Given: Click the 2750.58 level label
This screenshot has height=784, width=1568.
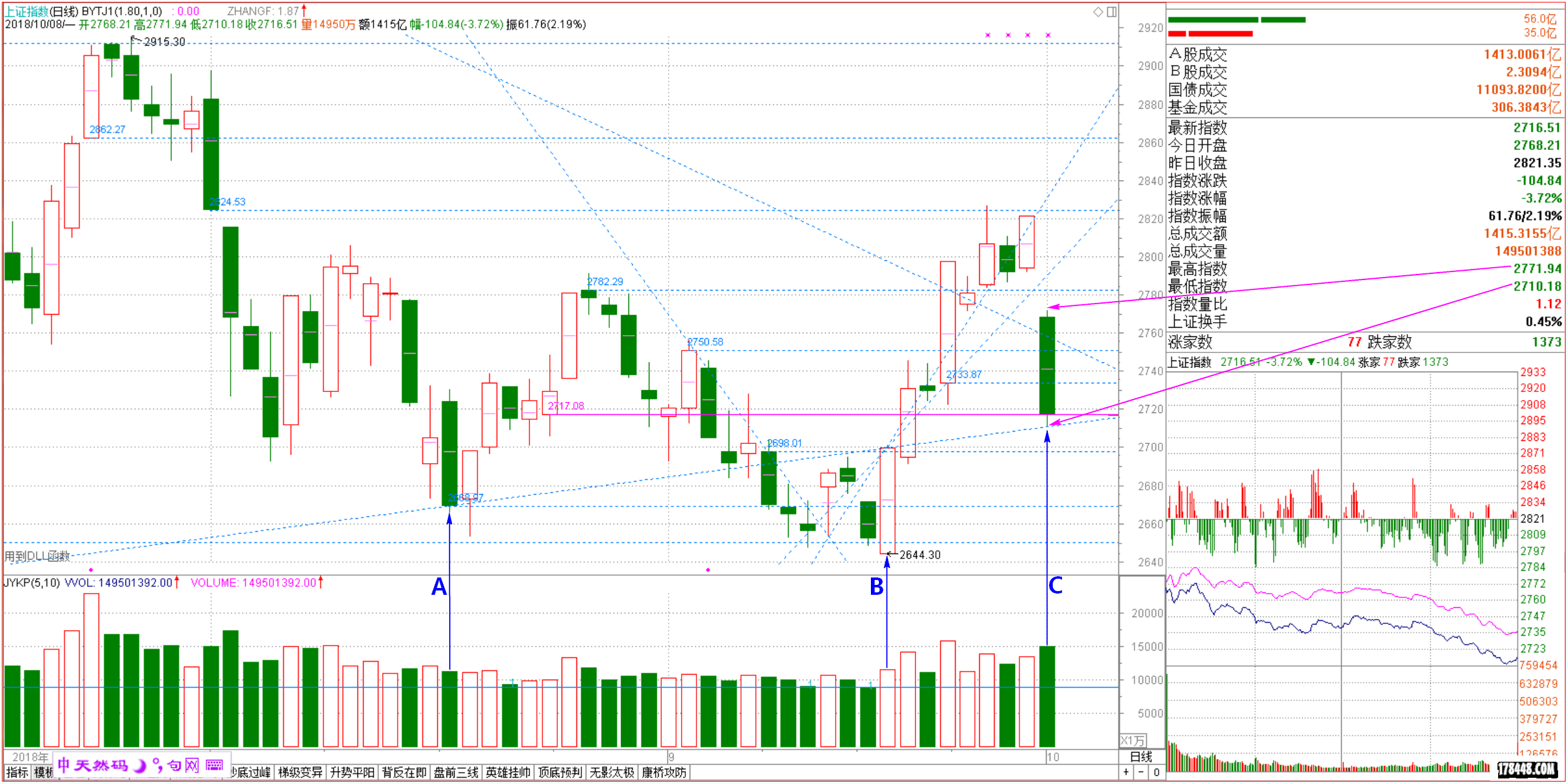Looking at the screenshot, I should point(705,342).
